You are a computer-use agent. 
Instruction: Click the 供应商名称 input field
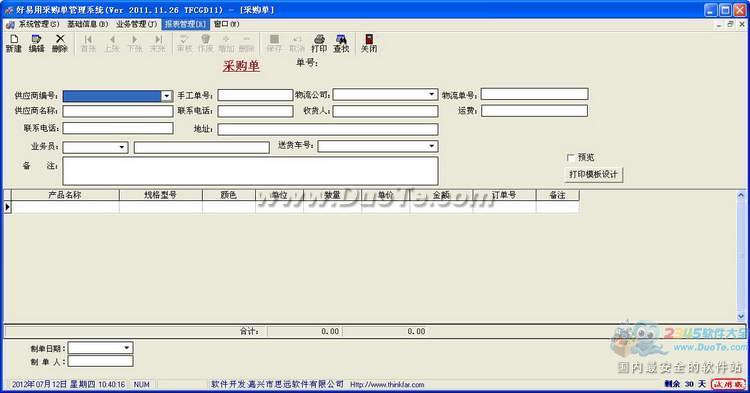tap(118, 111)
